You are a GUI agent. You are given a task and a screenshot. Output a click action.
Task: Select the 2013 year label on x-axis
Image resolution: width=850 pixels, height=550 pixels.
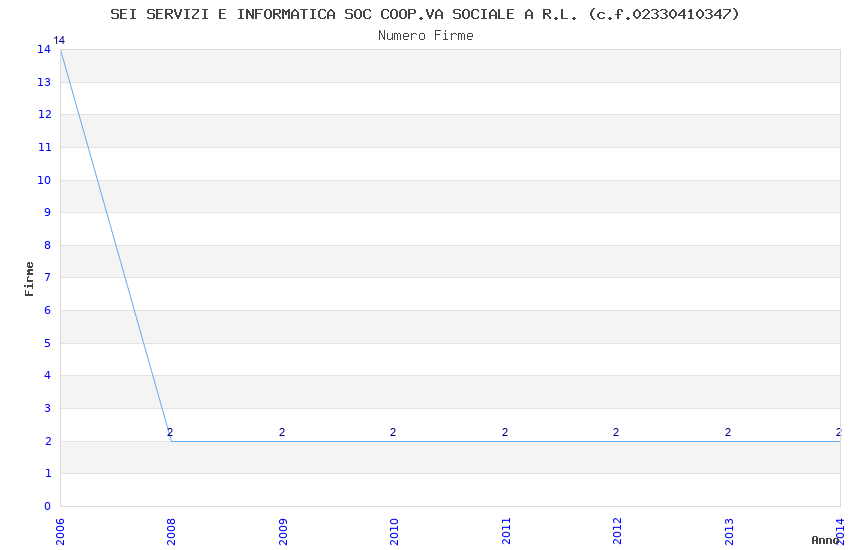729,532
